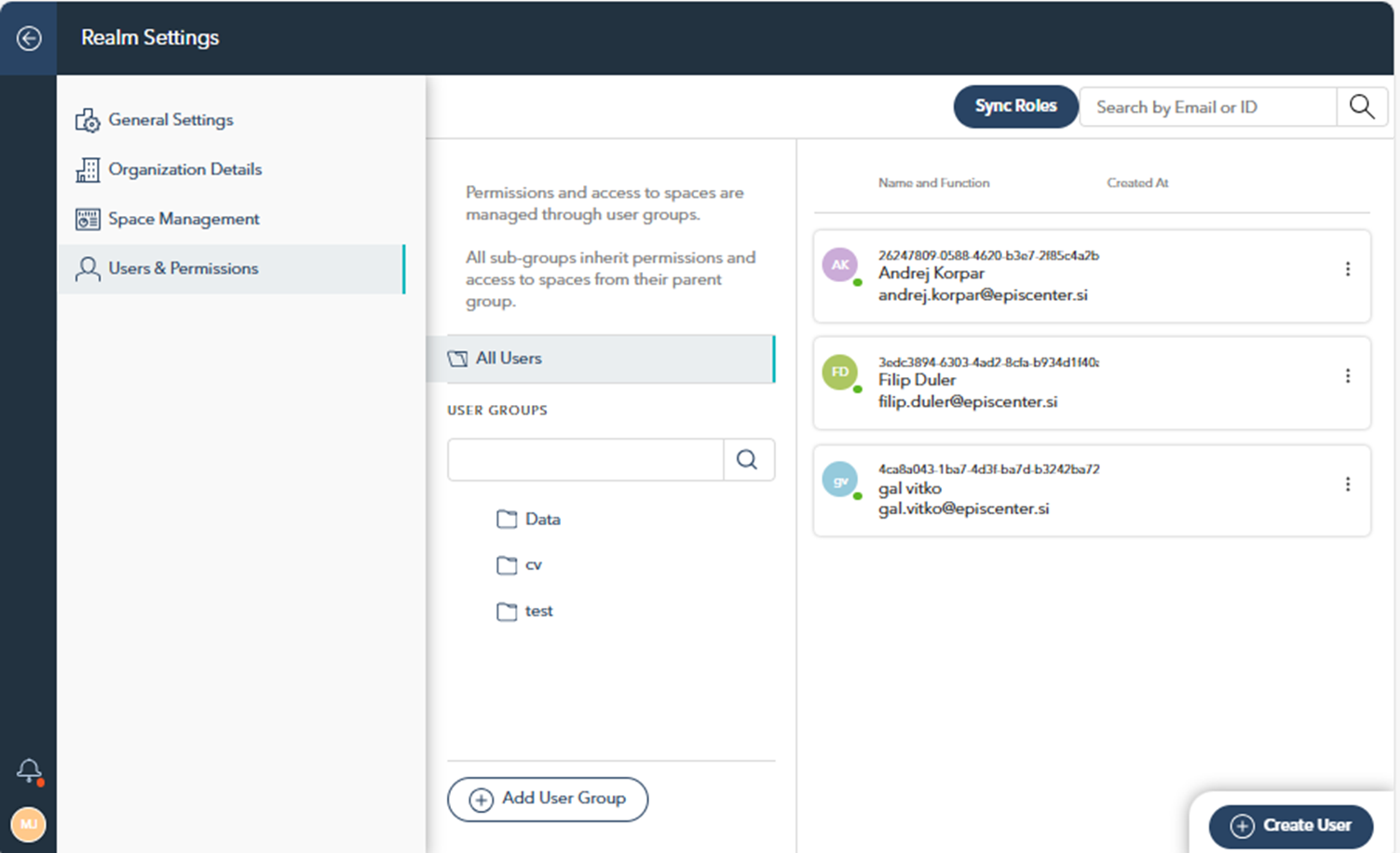Screen dimensions: 1400x853
Task: Click the Sync Roles button
Action: [x=1015, y=106]
